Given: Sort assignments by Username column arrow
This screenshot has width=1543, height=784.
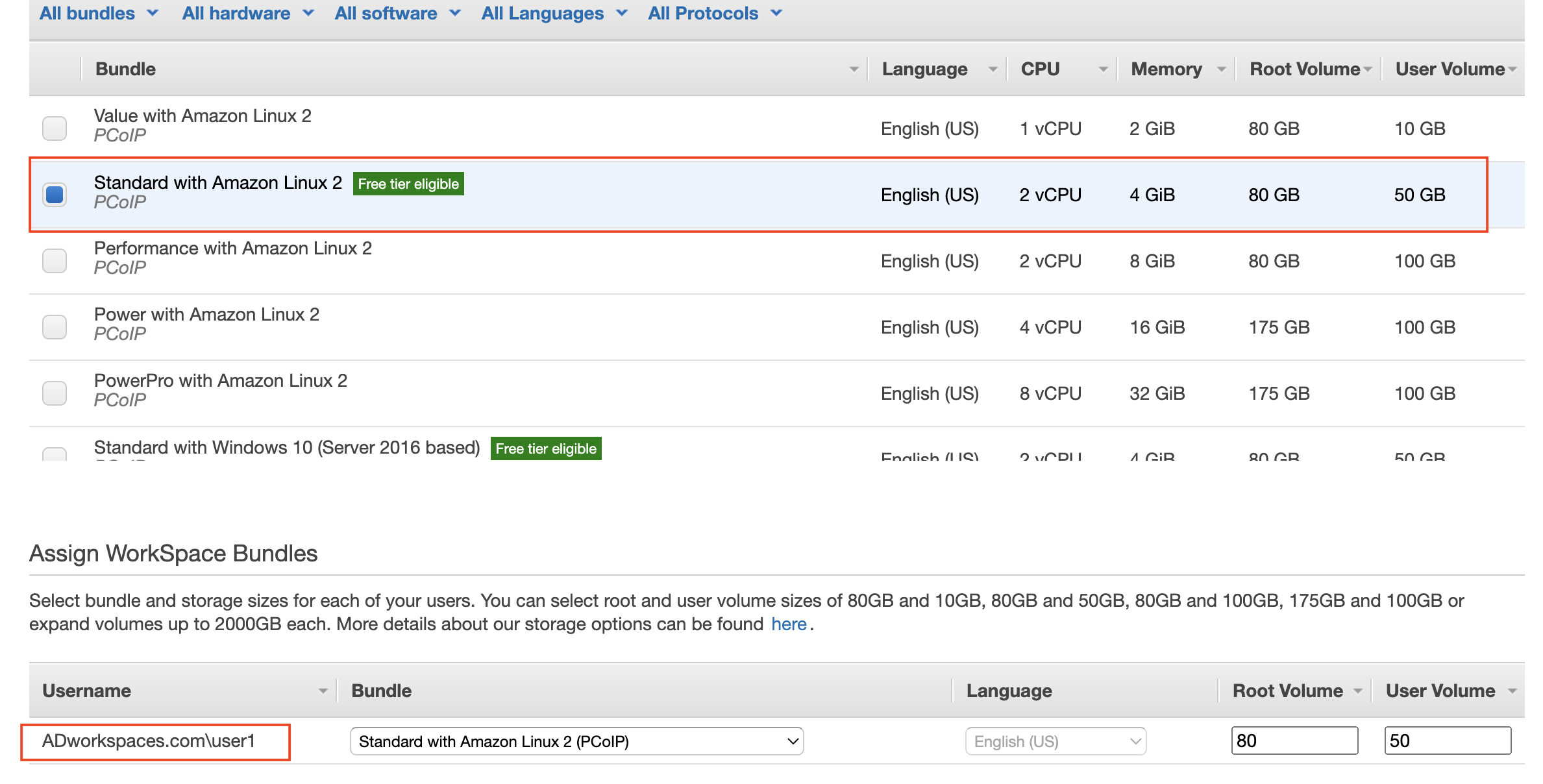Looking at the screenshot, I should (x=323, y=691).
